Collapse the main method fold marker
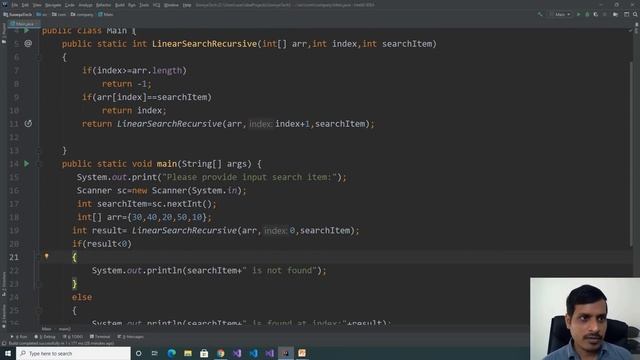The width and height of the screenshot is (640, 360). click(x=40, y=164)
